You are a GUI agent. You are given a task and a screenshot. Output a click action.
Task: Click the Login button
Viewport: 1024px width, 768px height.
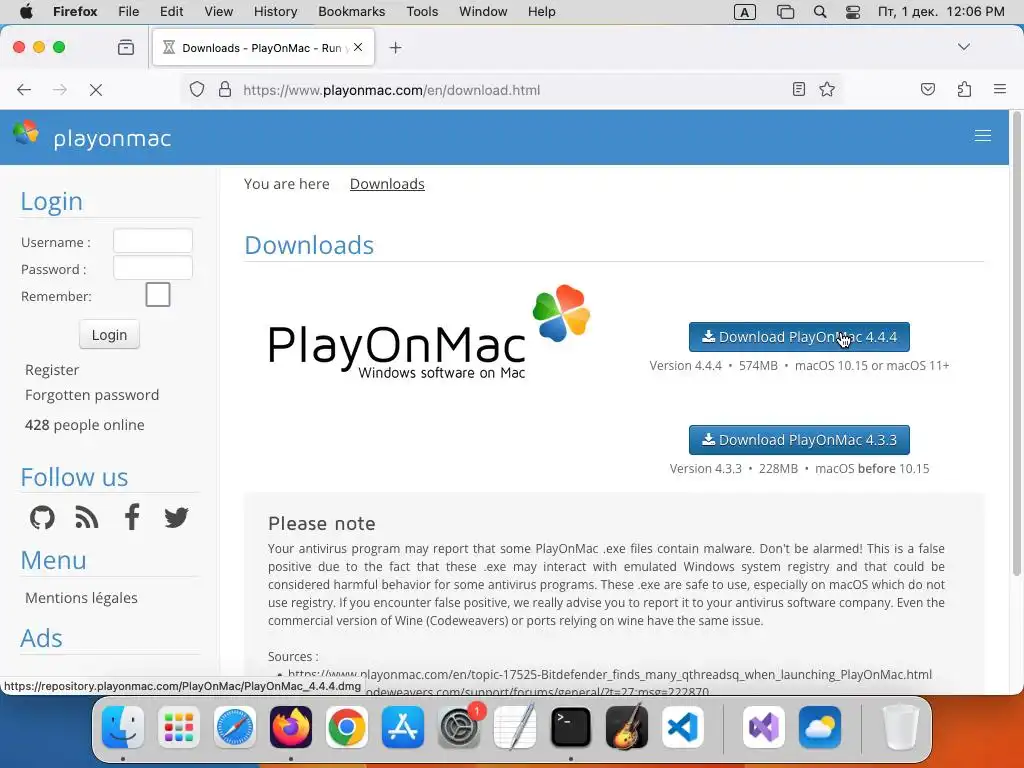pos(109,334)
